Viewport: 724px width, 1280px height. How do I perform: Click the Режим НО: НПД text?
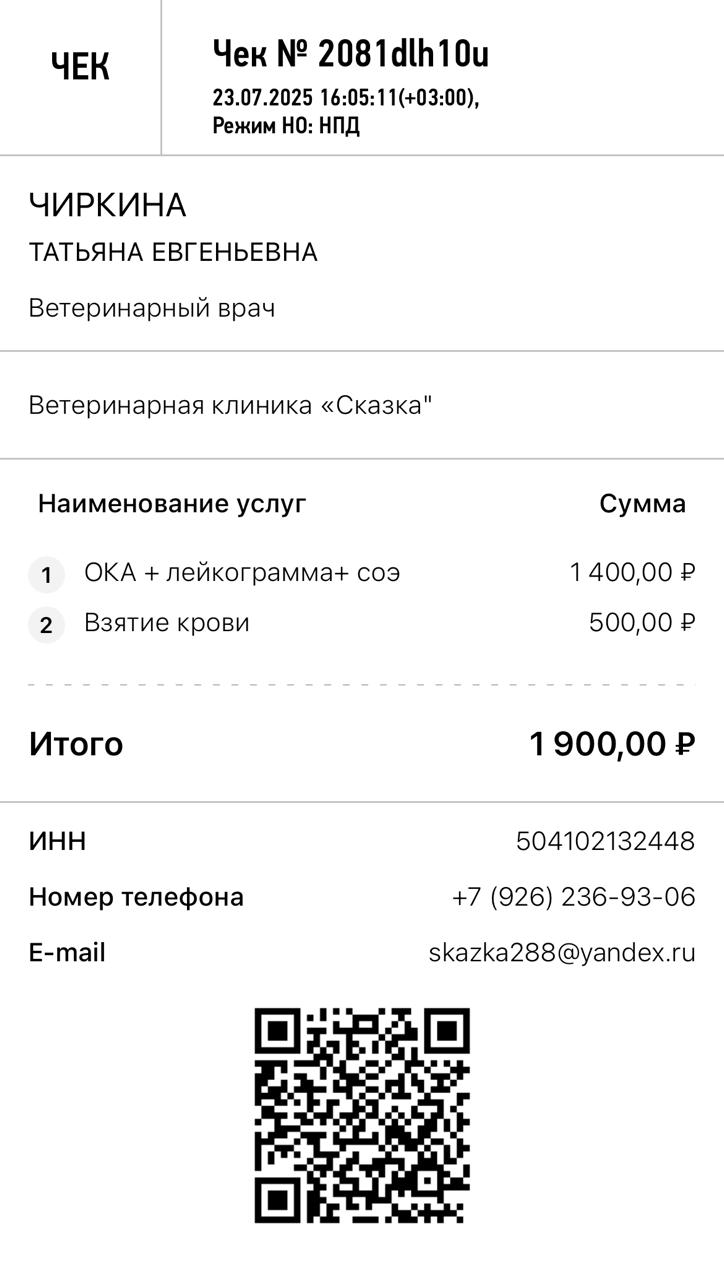point(286,126)
